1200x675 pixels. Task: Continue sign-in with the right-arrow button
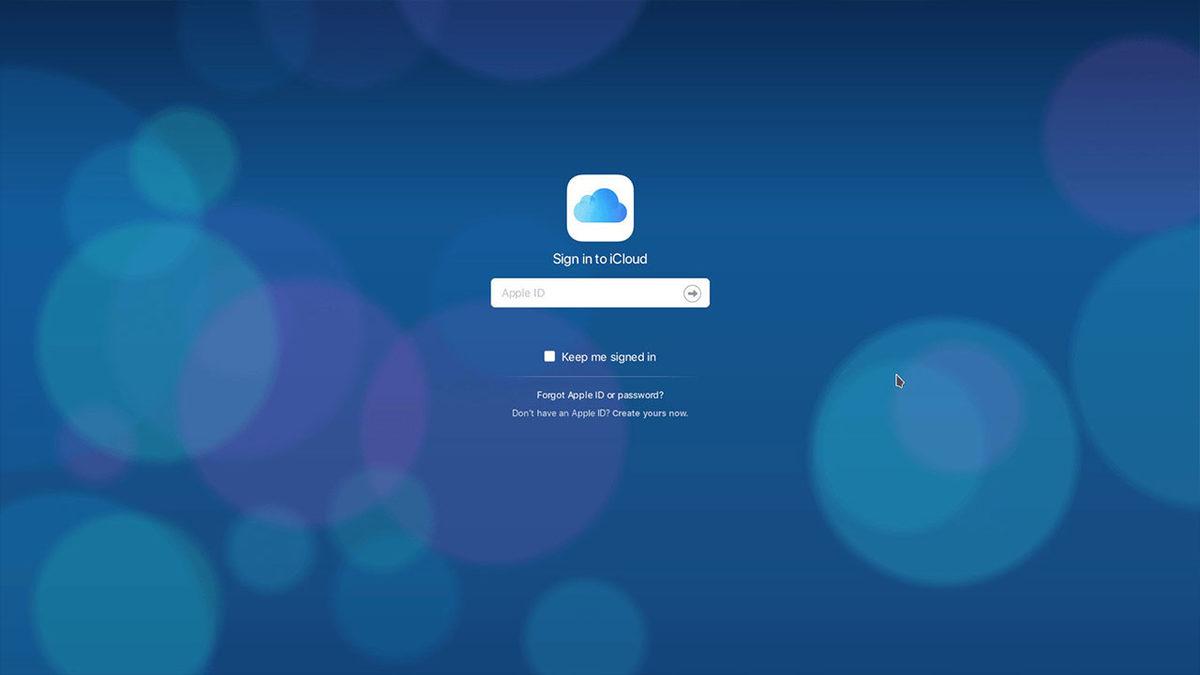click(692, 293)
